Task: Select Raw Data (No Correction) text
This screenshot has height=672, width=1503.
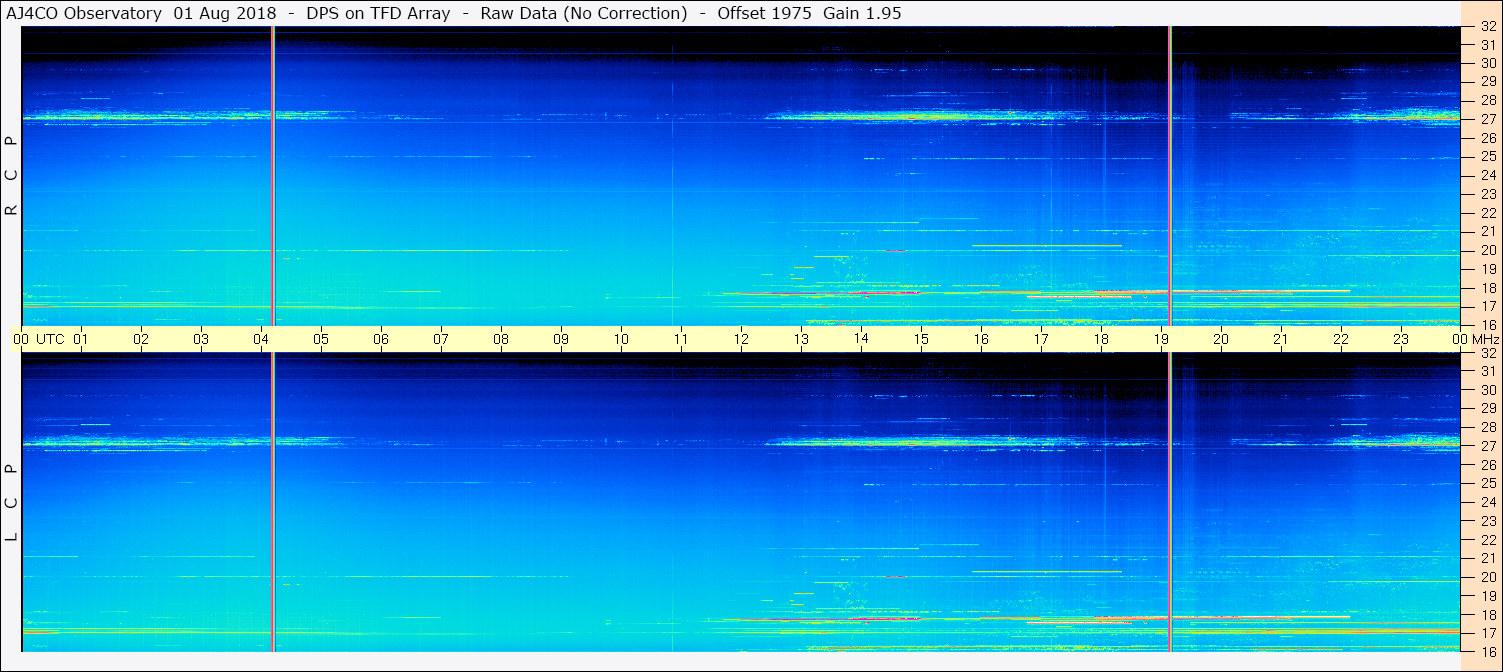Action: click(x=584, y=13)
